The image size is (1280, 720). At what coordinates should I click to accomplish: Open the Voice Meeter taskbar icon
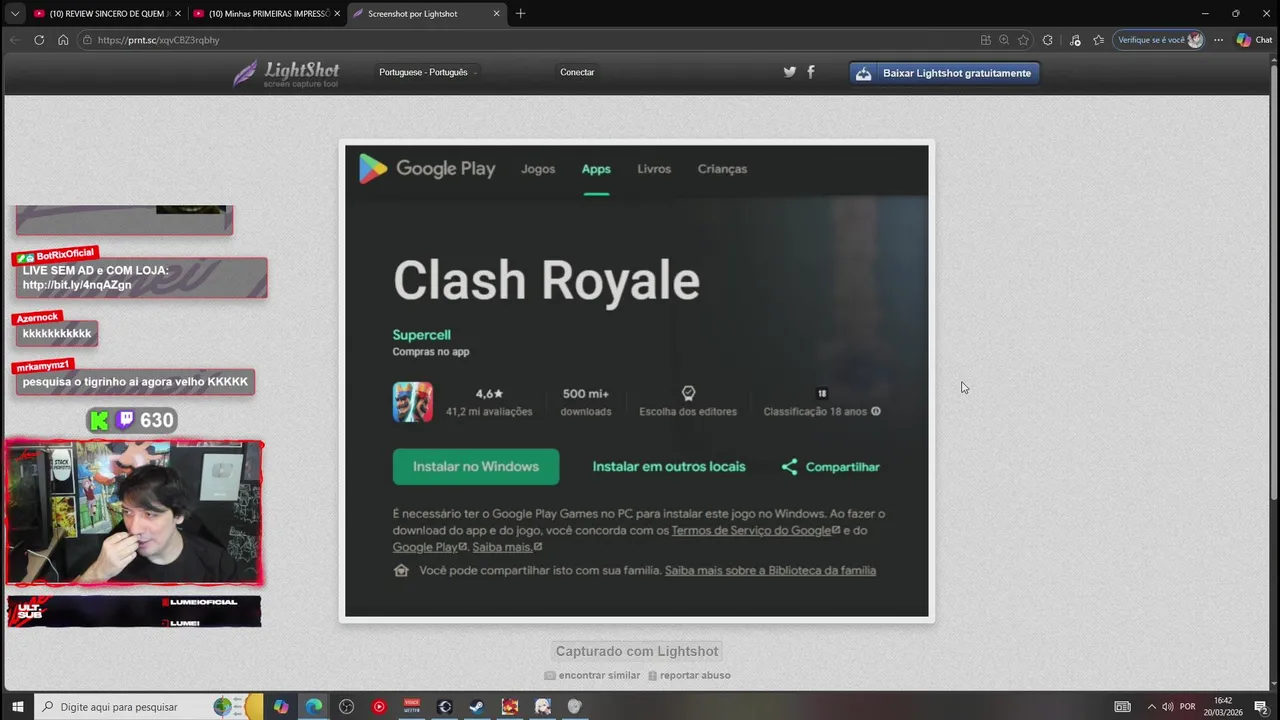coord(412,706)
